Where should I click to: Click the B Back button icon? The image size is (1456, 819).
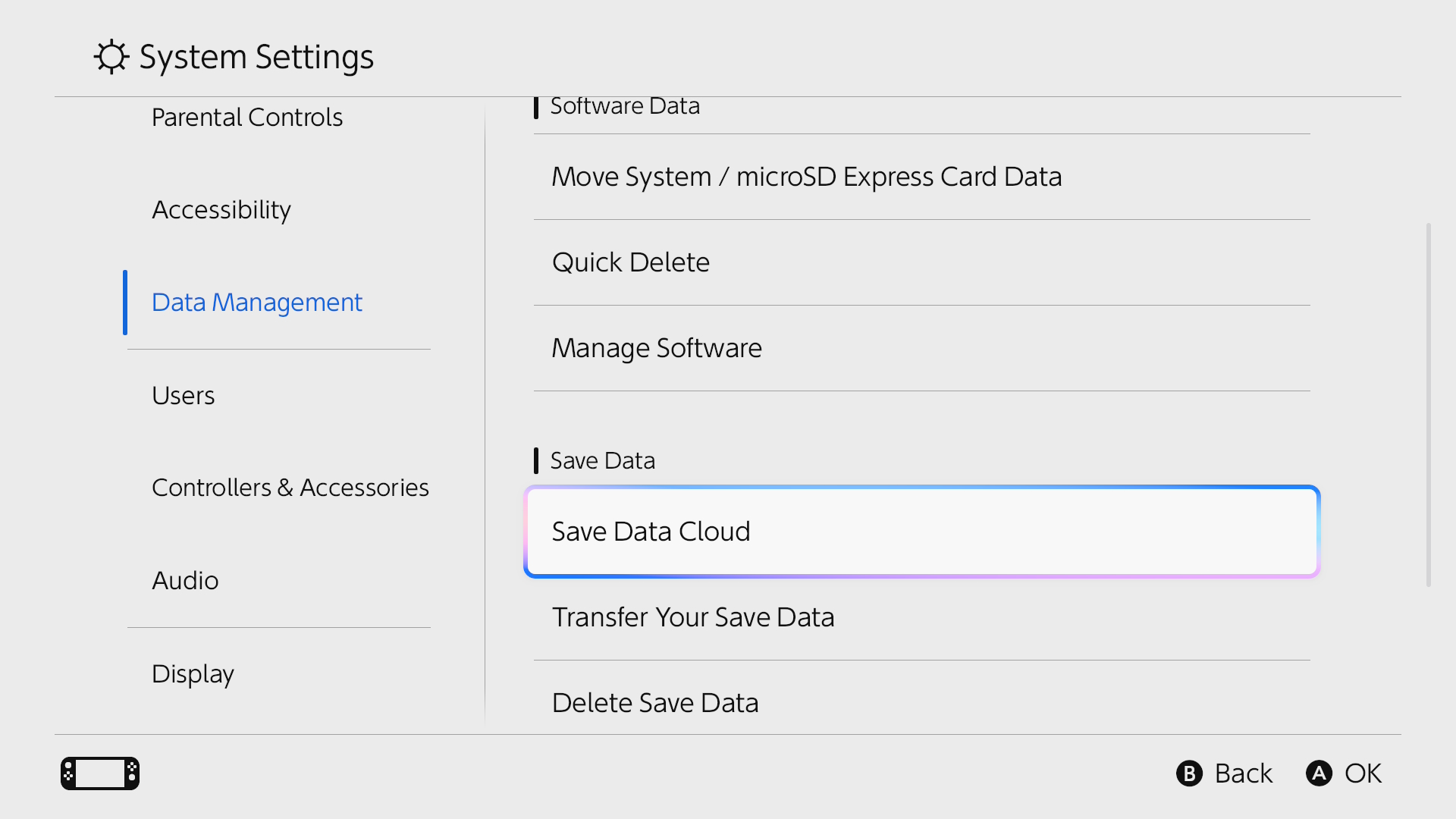tap(1189, 773)
